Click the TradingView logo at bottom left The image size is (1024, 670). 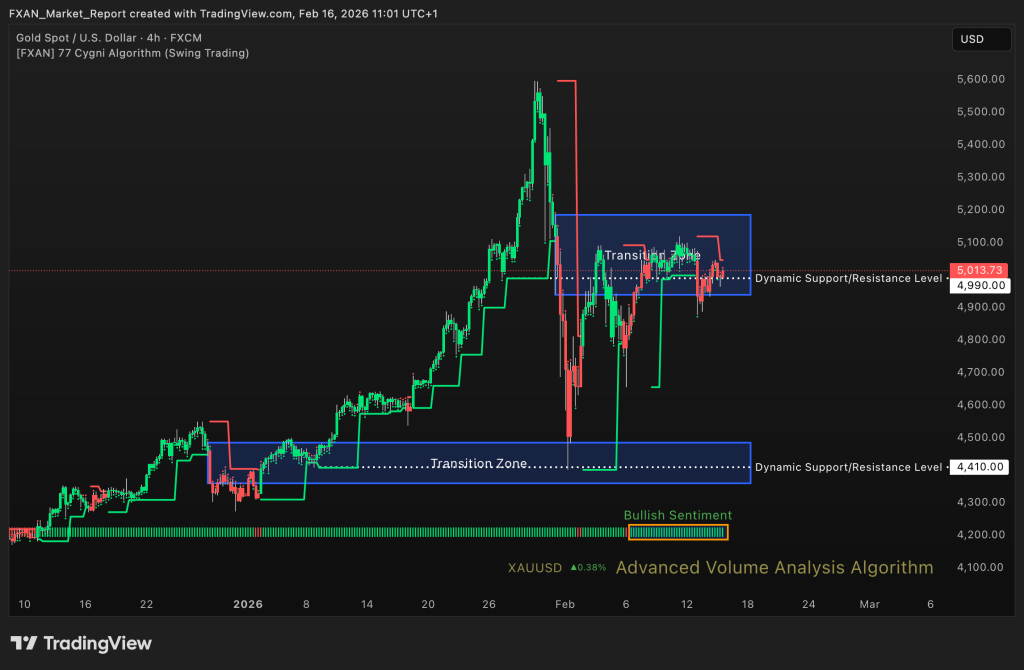(x=81, y=643)
